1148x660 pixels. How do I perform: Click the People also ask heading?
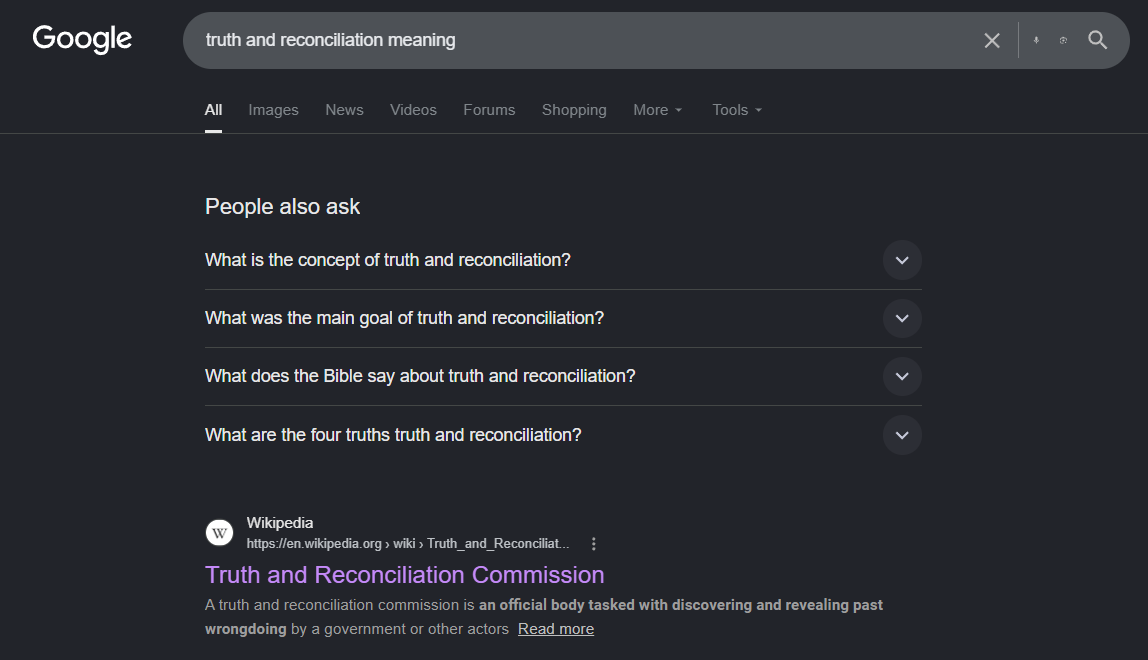283,207
